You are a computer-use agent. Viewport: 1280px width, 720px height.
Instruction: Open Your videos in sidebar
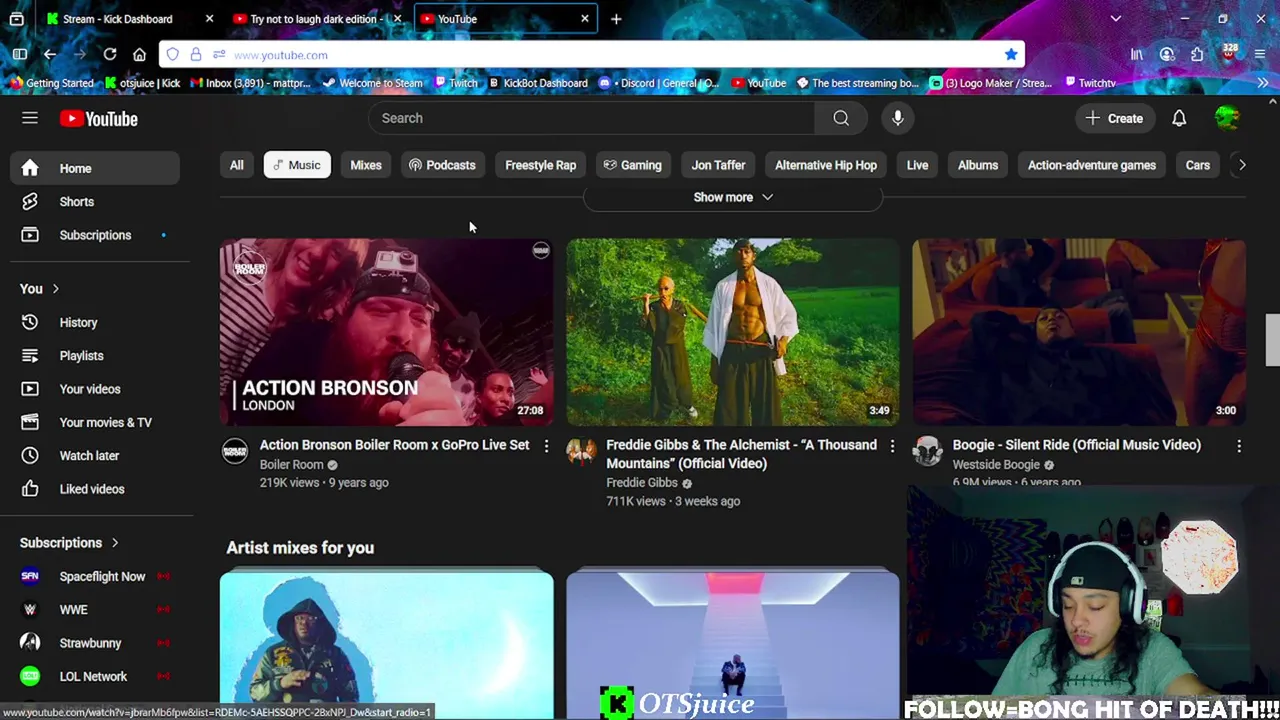[x=95, y=389]
